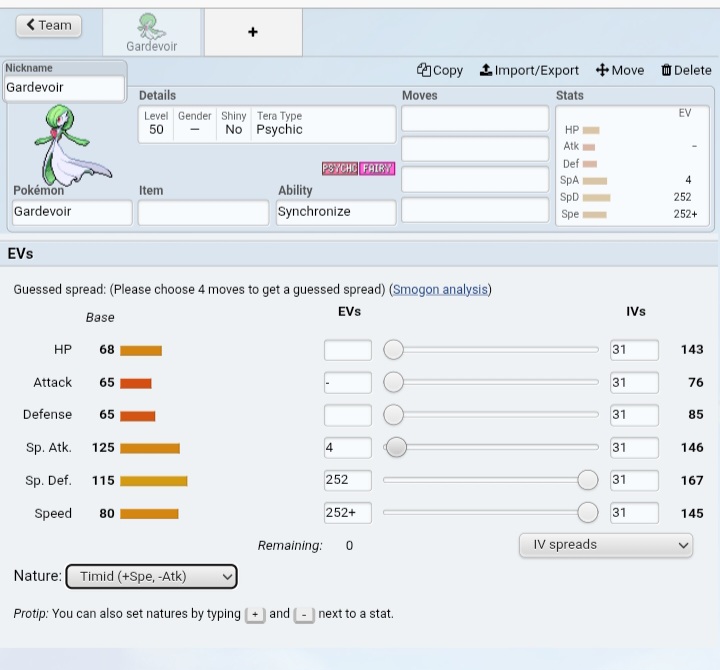The image size is (720, 670).
Task: Click the HP EV input box
Action: point(348,350)
